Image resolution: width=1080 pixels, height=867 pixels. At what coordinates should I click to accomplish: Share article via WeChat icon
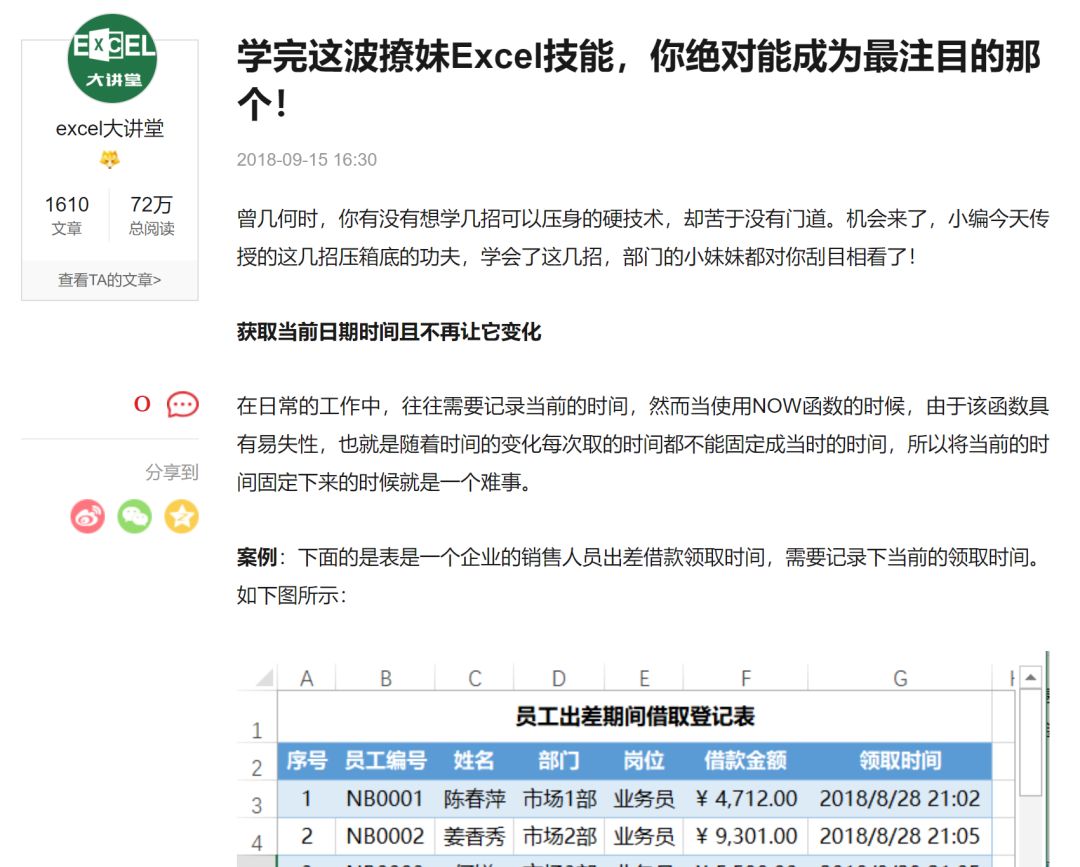pos(135,516)
